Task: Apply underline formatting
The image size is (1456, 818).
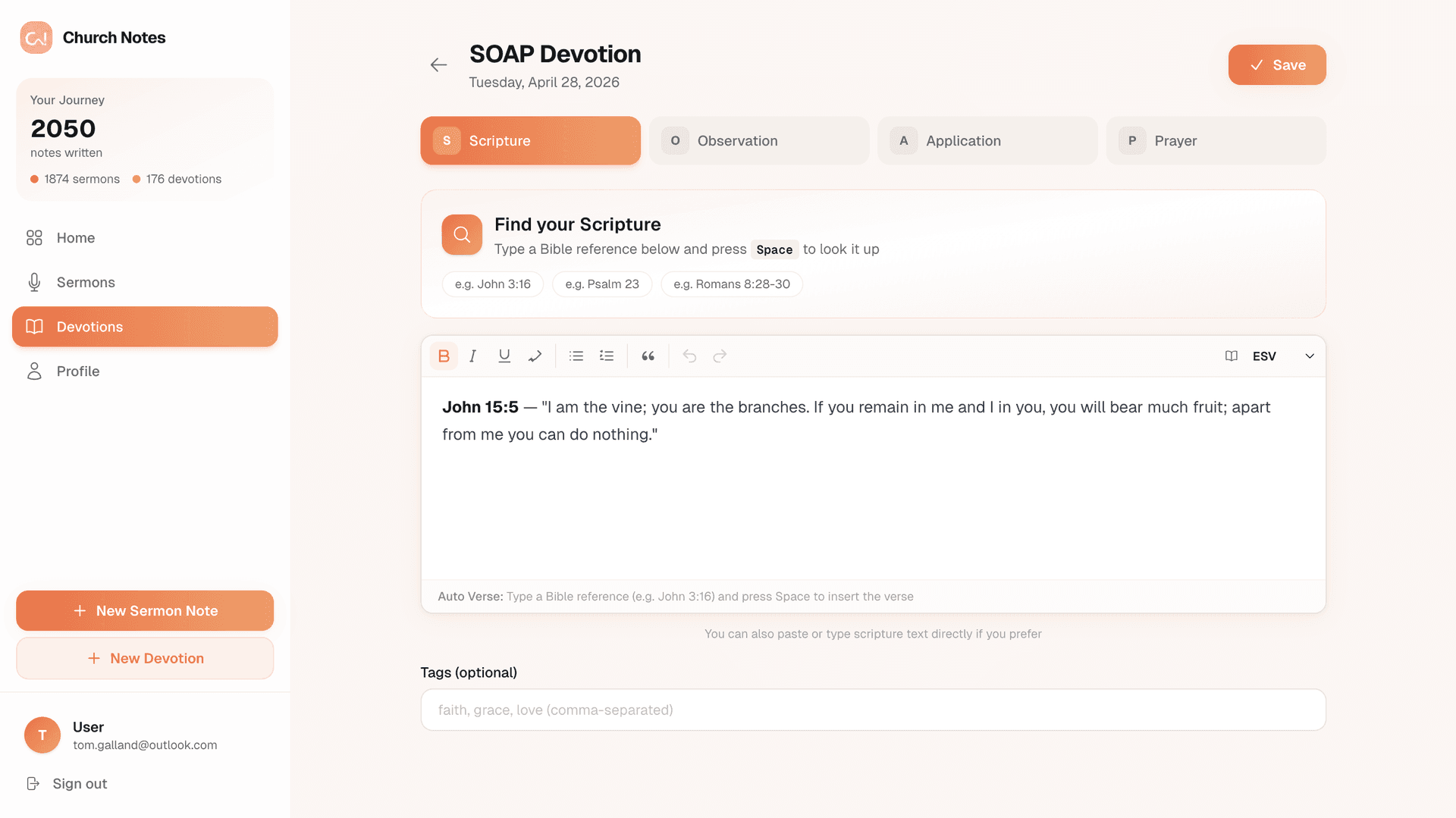Action: coord(504,356)
